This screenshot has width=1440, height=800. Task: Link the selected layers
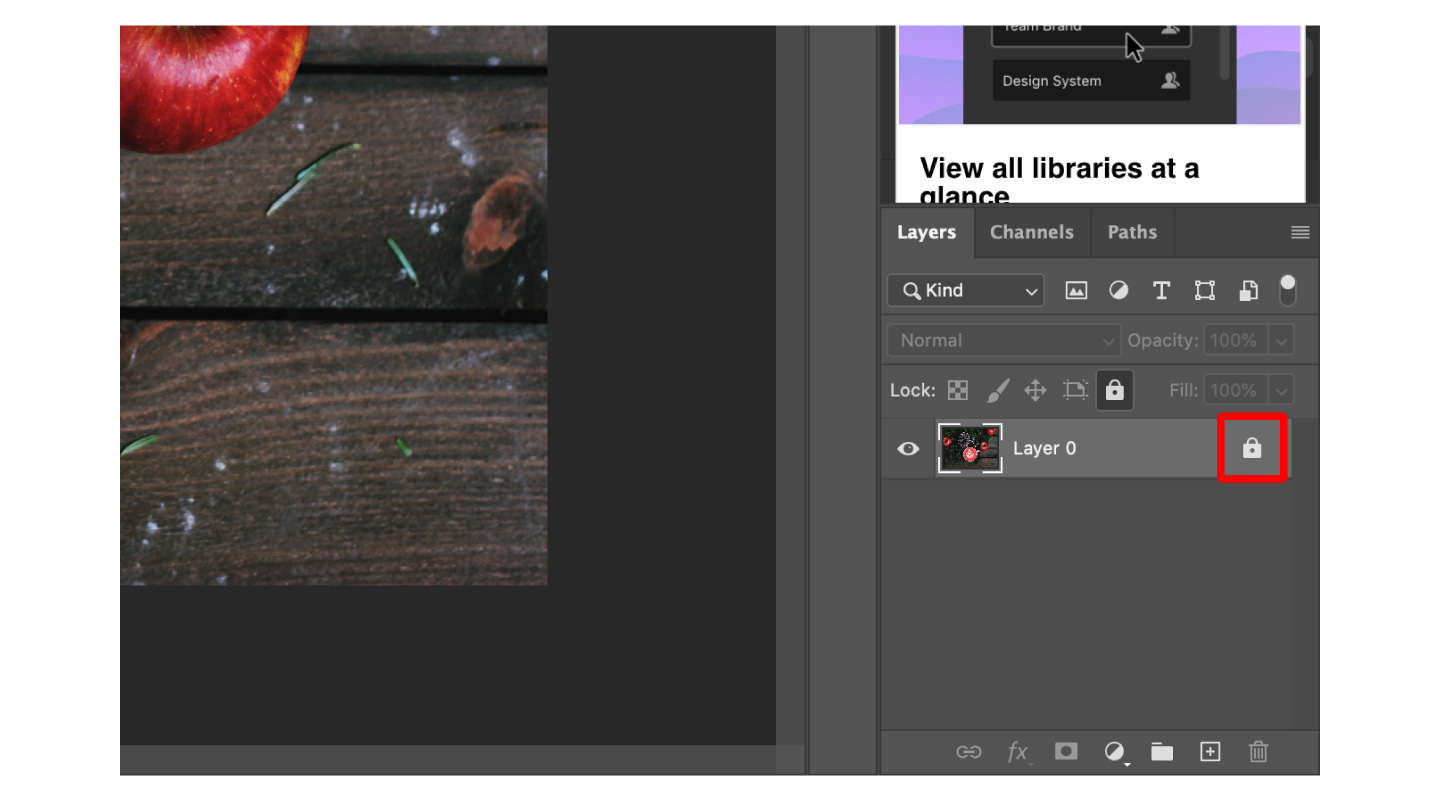pyautogui.click(x=970, y=752)
